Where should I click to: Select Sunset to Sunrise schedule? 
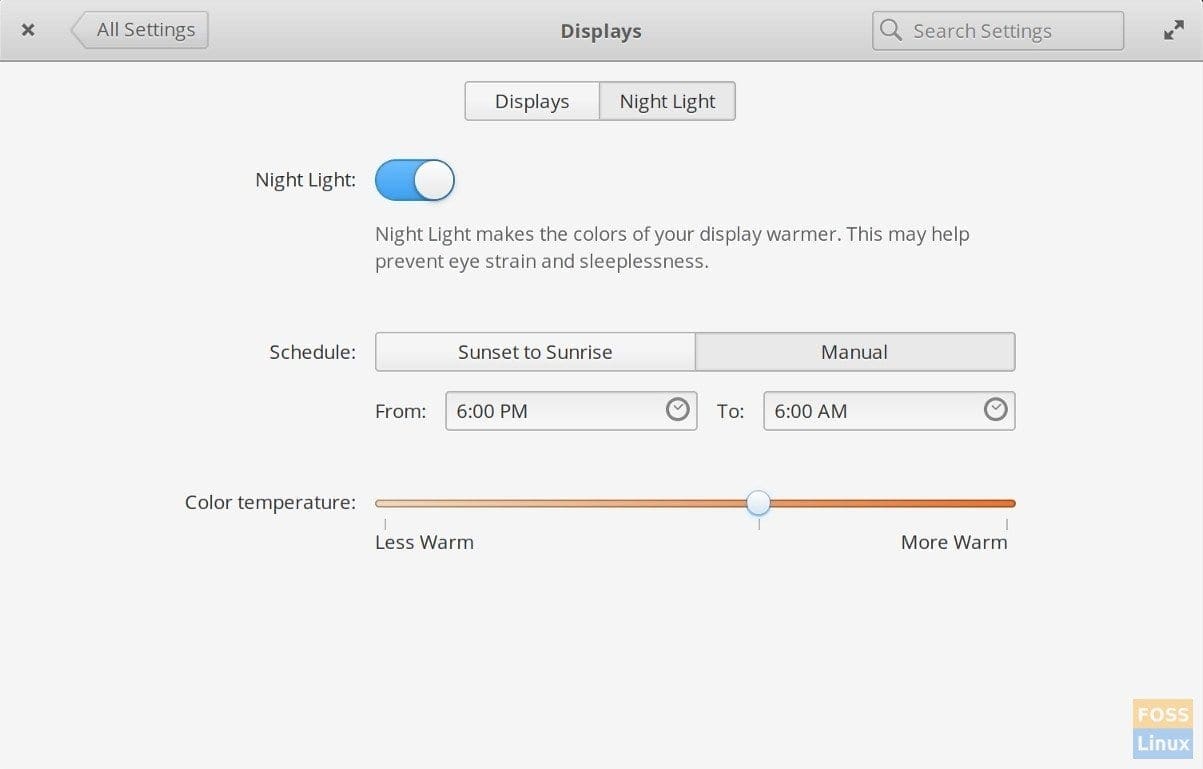click(x=535, y=352)
